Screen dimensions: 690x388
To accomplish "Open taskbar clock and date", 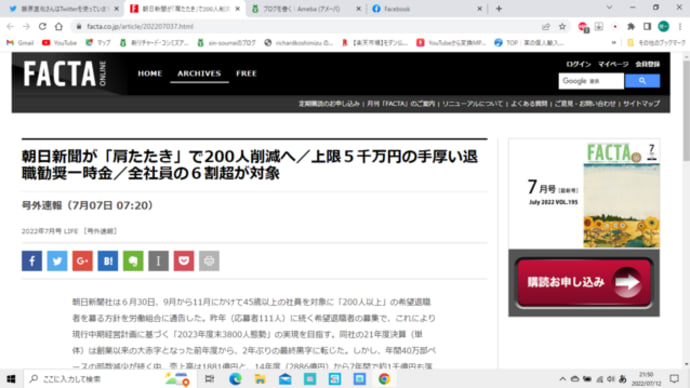I will point(646,379).
